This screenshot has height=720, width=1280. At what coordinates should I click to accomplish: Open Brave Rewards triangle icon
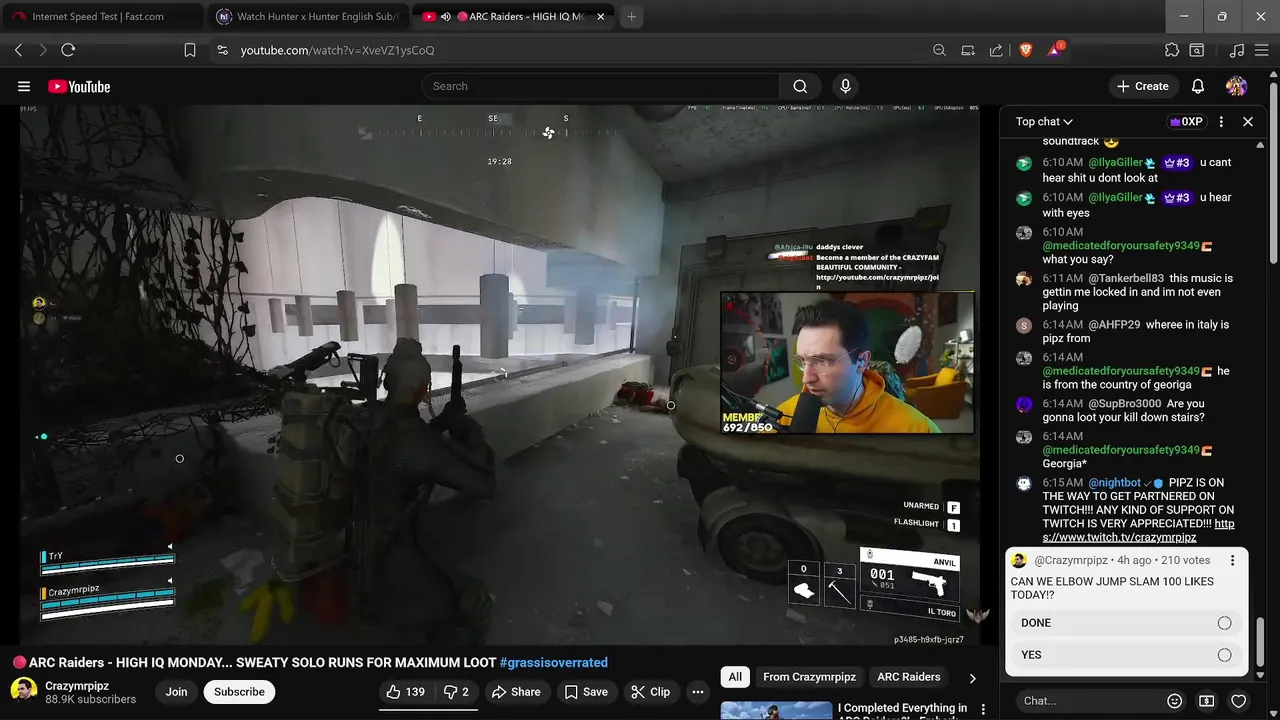[x=1054, y=50]
